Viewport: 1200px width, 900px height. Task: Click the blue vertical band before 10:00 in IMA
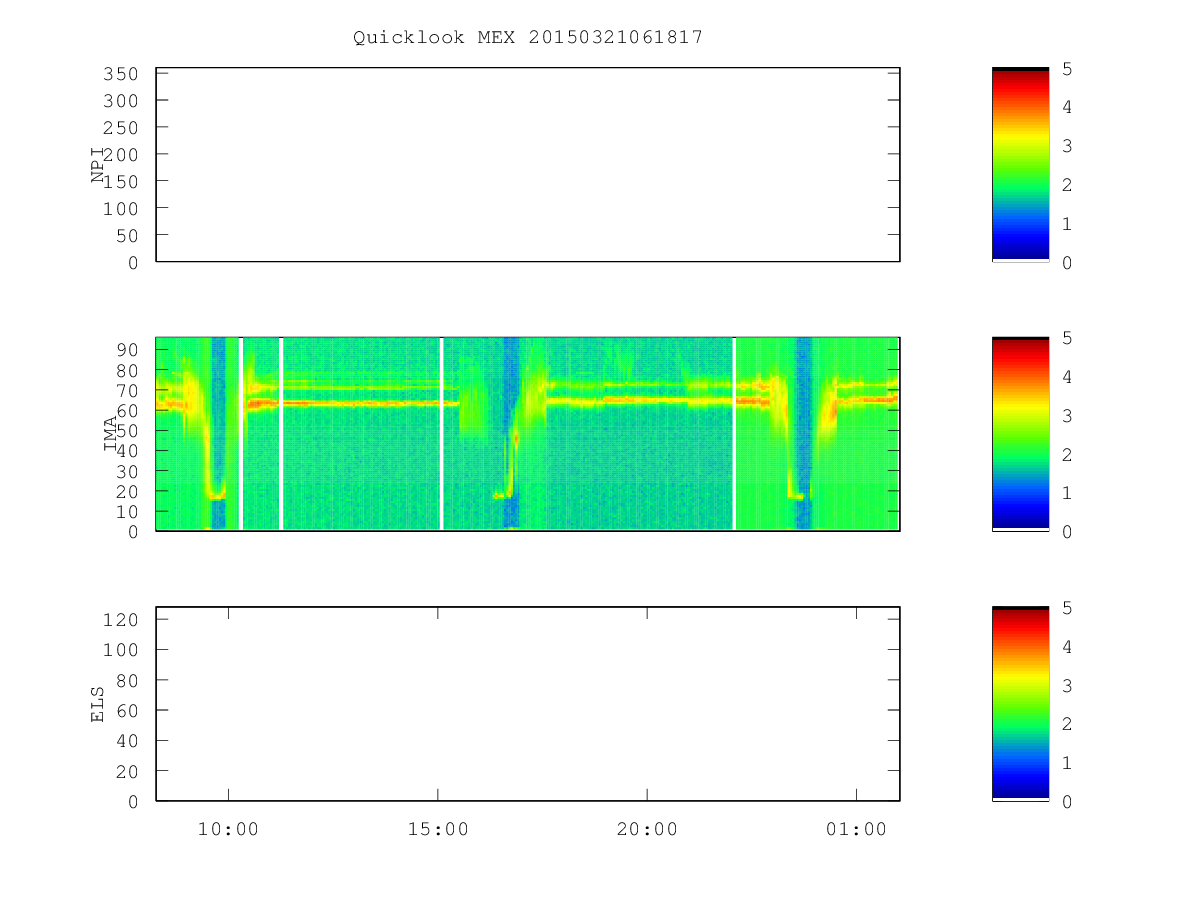pos(218,434)
